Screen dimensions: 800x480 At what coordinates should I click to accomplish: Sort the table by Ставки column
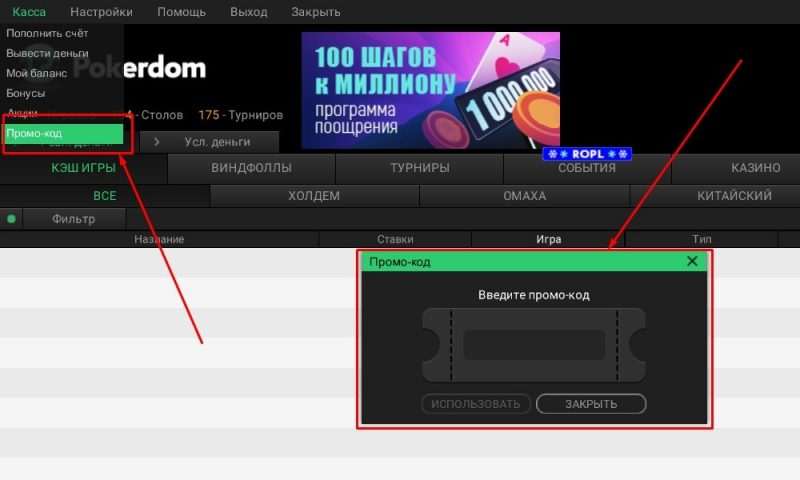tap(394, 240)
